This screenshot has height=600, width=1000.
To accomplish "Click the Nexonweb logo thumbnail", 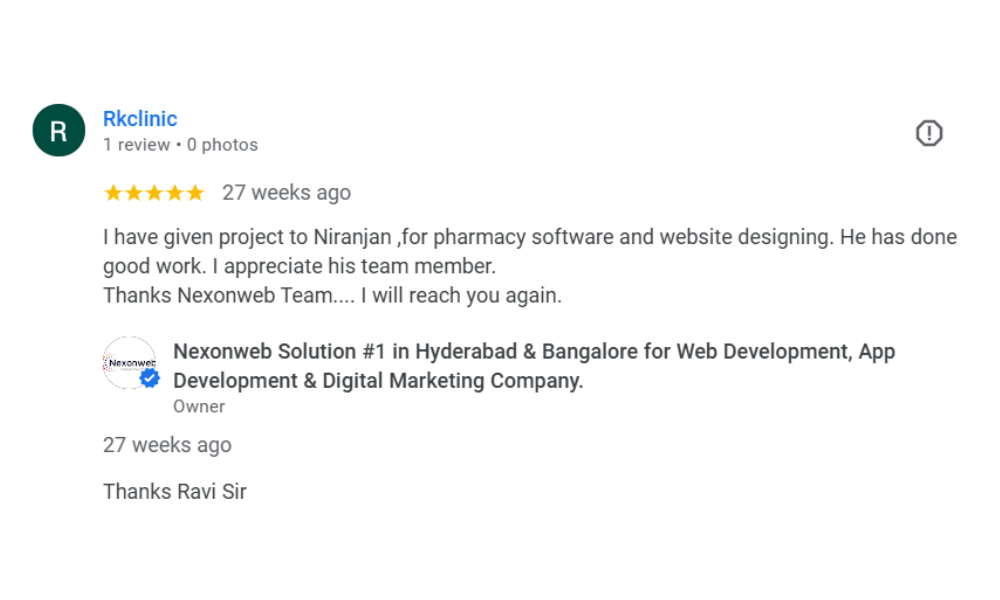I will click(127, 361).
